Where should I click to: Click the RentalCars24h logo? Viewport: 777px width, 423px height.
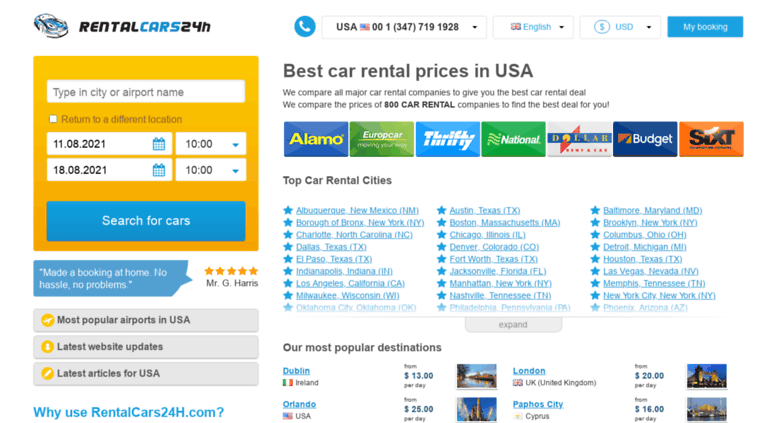point(122,26)
